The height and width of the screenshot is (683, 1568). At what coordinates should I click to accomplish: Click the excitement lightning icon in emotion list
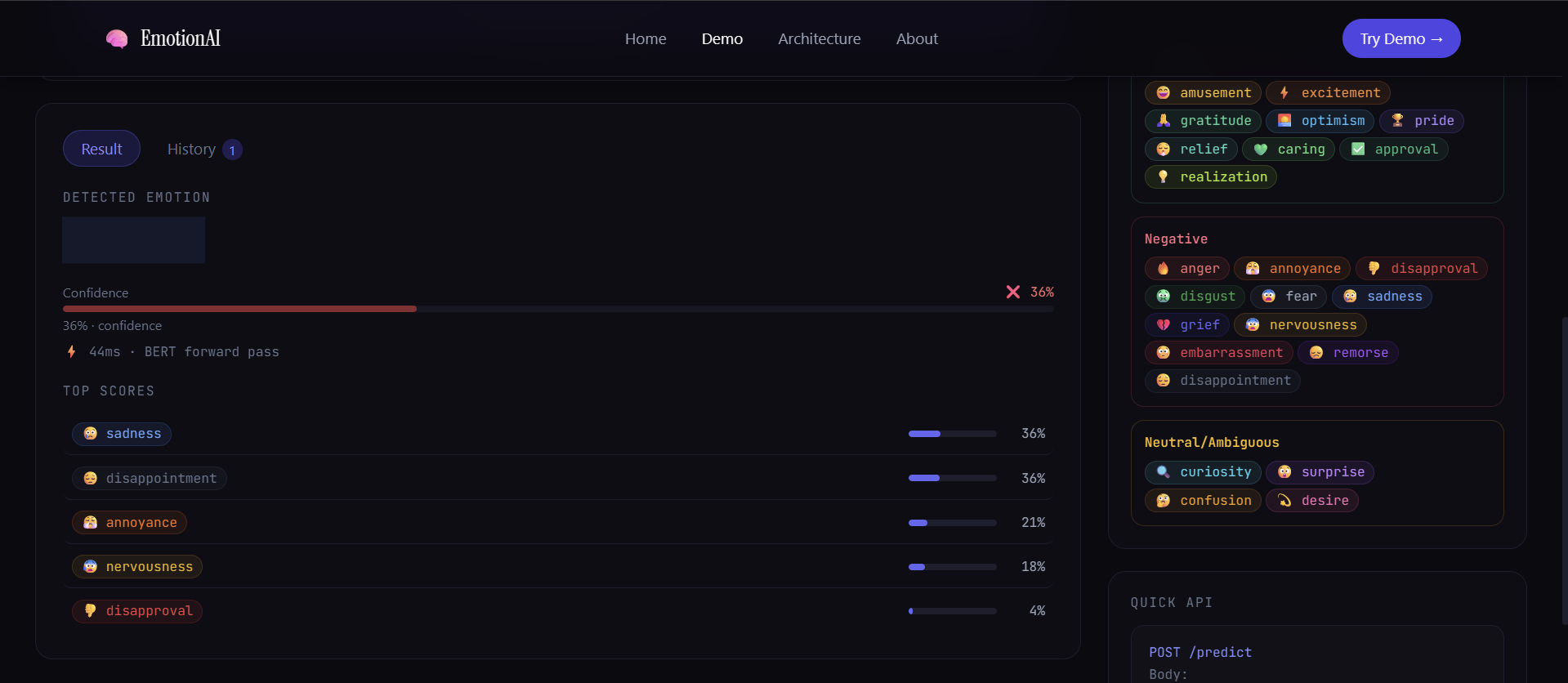click(x=1284, y=93)
